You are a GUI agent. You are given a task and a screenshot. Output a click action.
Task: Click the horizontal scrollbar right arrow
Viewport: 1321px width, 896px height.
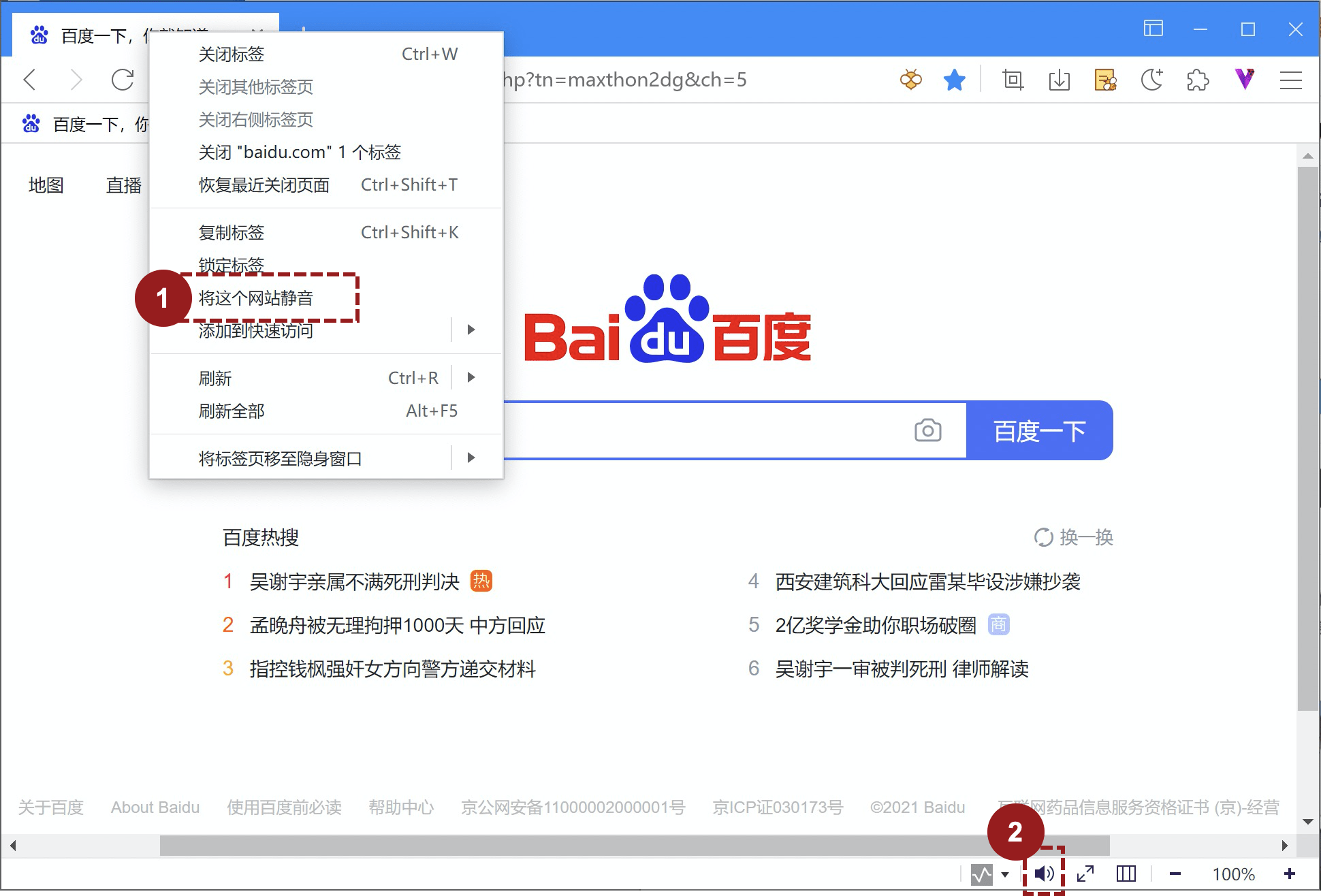pyautogui.click(x=1284, y=846)
